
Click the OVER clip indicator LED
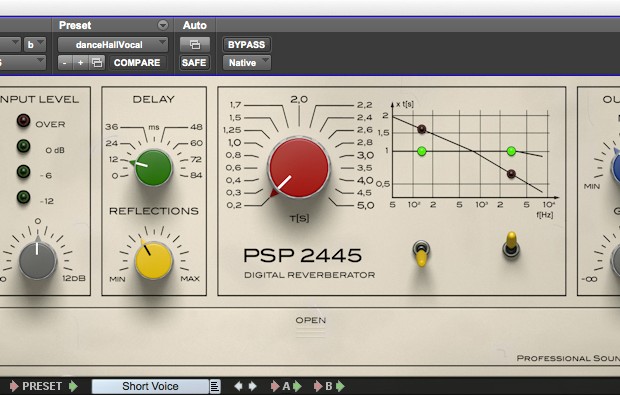23,121
